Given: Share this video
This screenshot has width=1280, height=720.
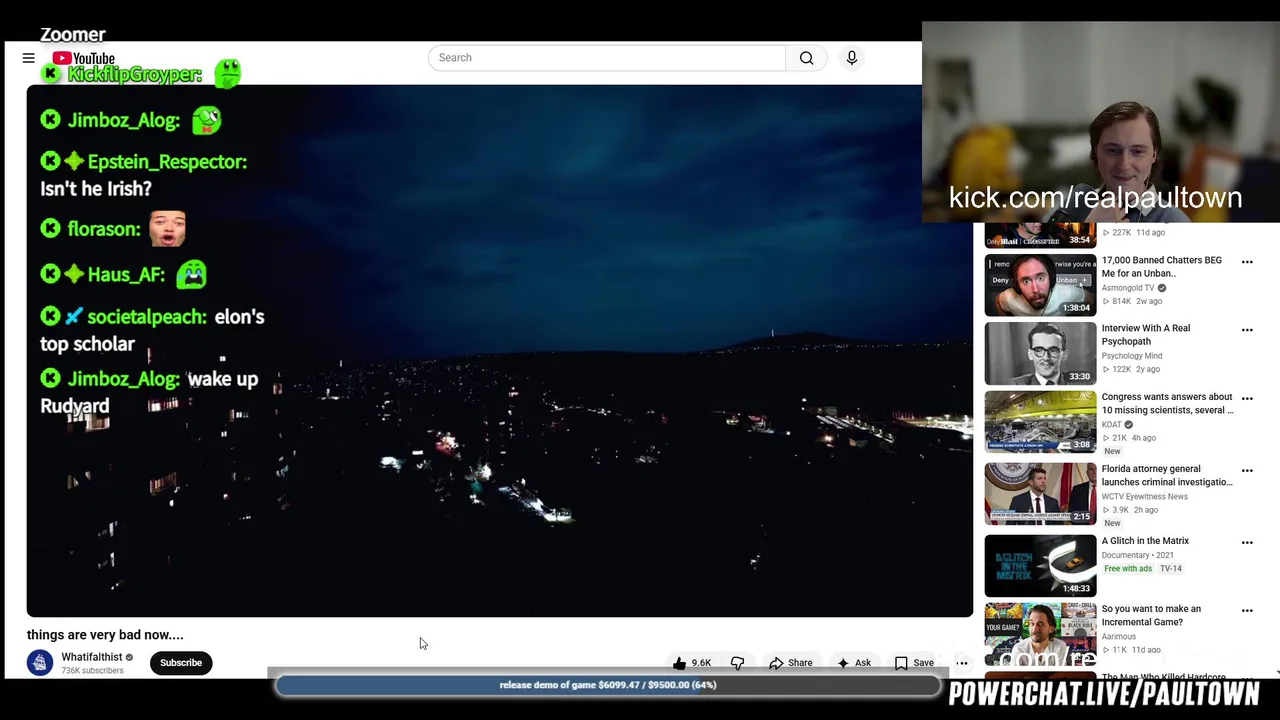Looking at the screenshot, I should pyautogui.click(x=790, y=663).
